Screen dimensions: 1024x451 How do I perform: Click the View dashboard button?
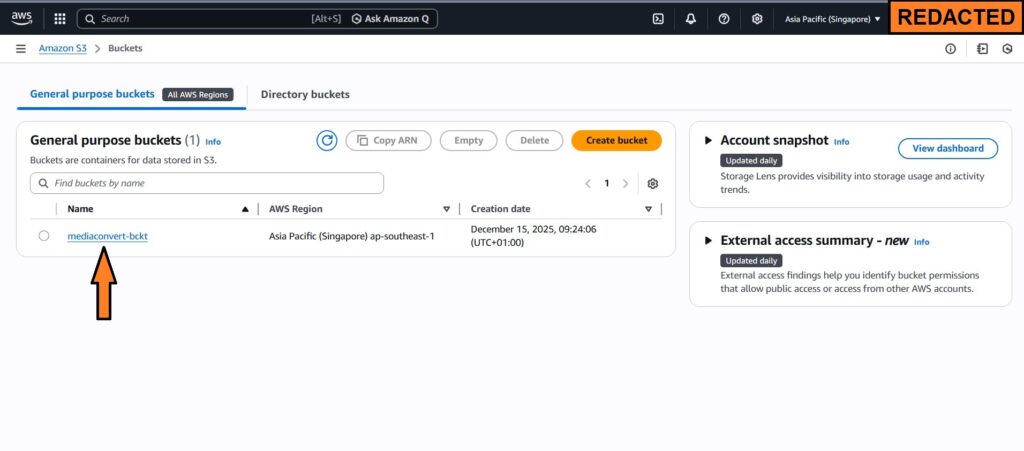(947, 148)
